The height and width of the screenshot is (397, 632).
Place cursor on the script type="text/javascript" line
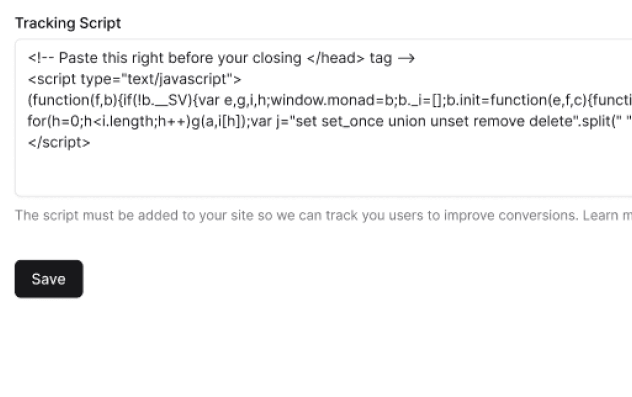point(134,79)
